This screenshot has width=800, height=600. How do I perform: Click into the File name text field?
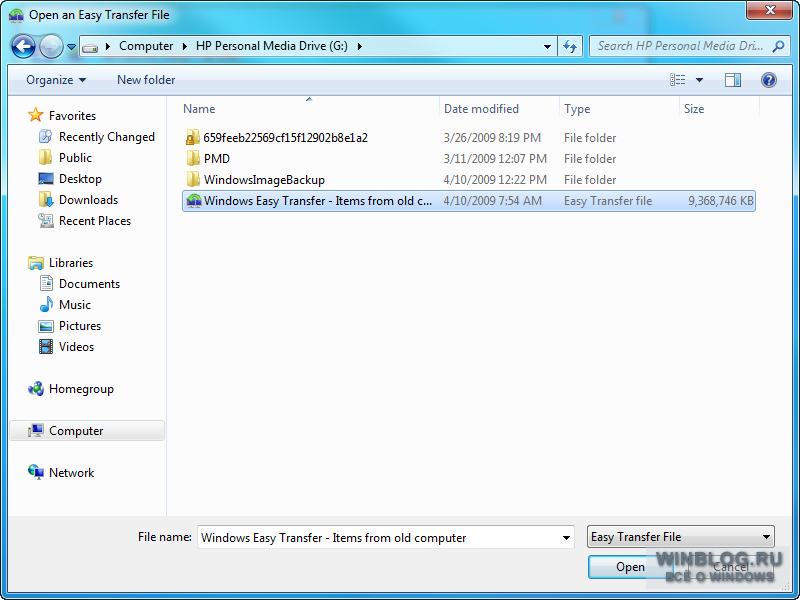click(378, 537)
